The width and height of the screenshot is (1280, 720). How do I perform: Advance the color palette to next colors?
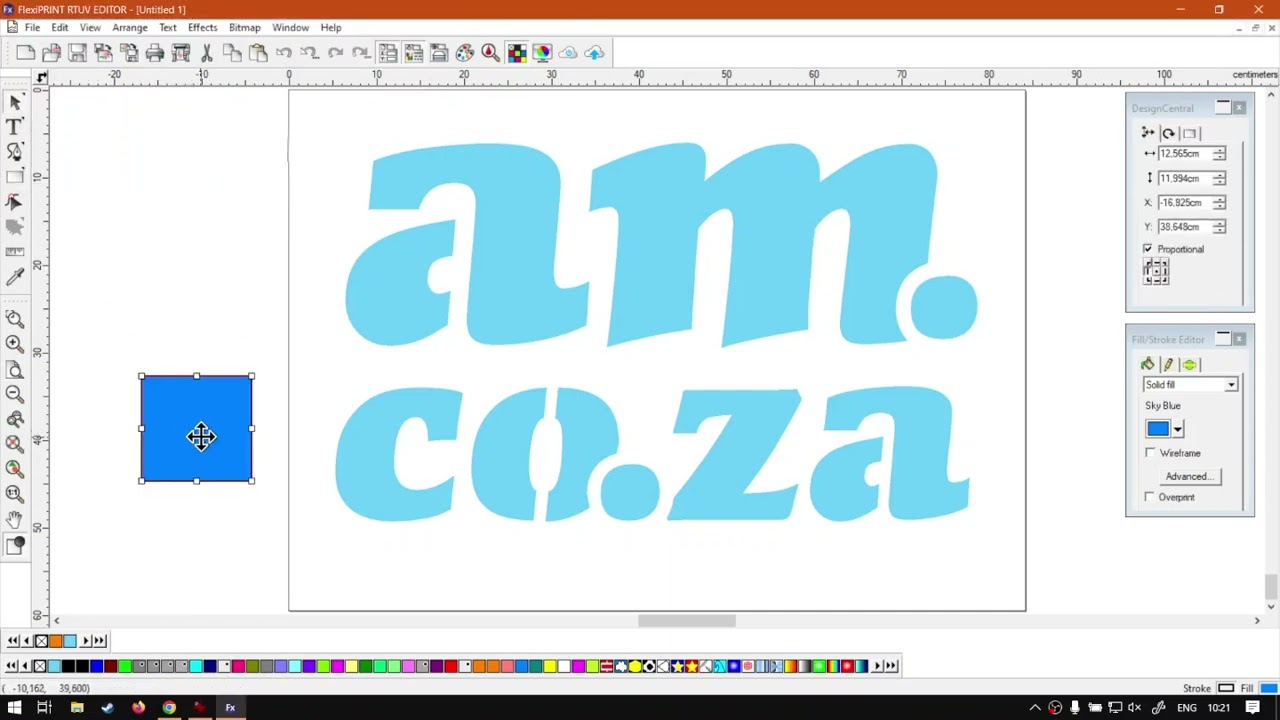(x=878, y=666)
